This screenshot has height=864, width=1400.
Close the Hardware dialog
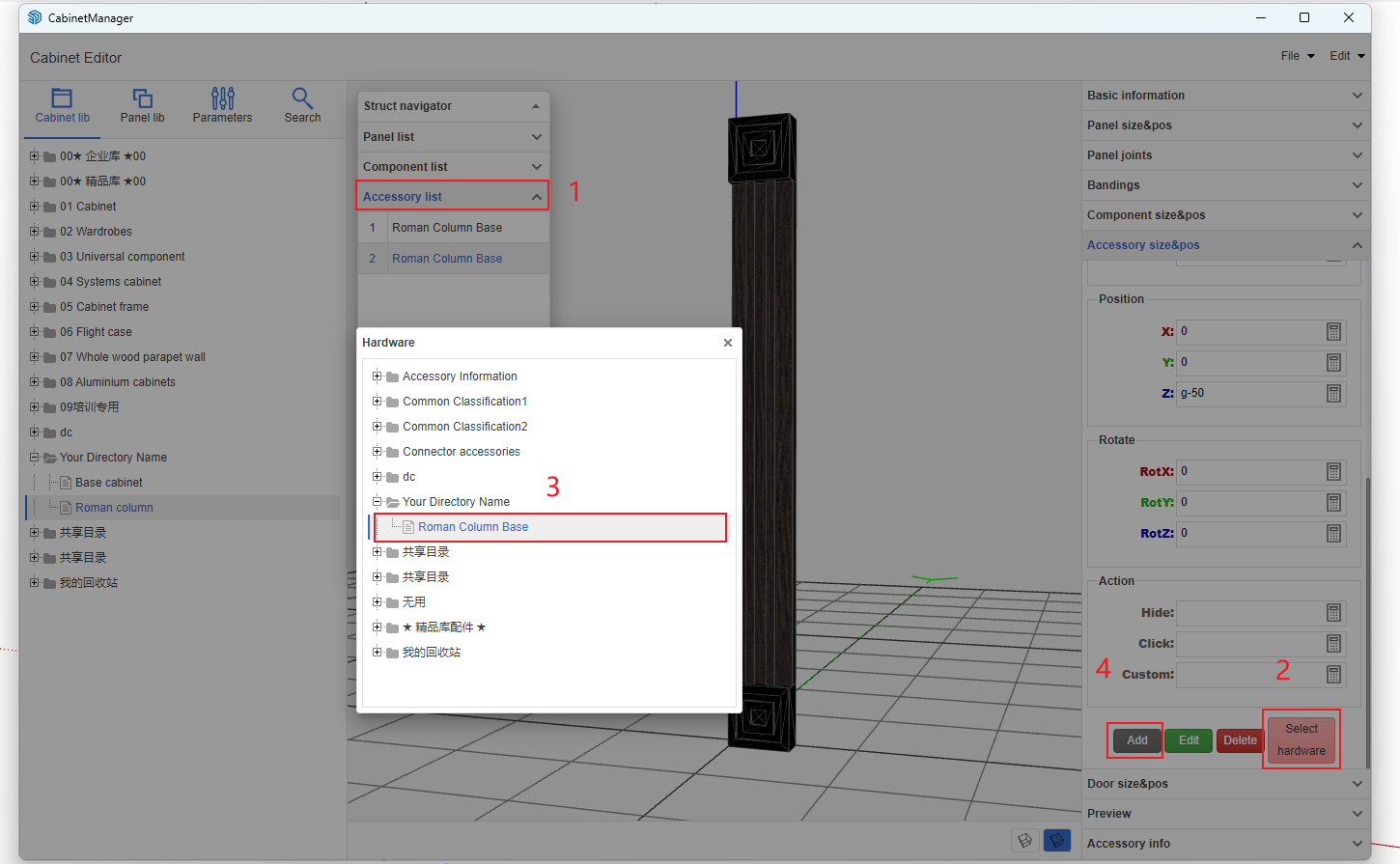tap(728, 343)
